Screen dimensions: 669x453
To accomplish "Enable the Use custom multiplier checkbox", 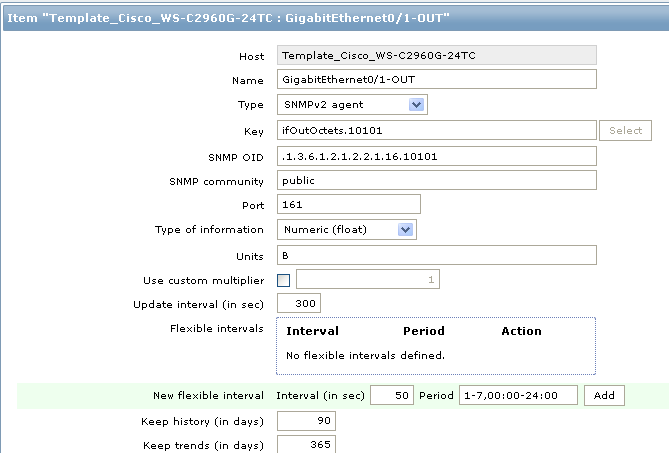I will pos(283,280).
